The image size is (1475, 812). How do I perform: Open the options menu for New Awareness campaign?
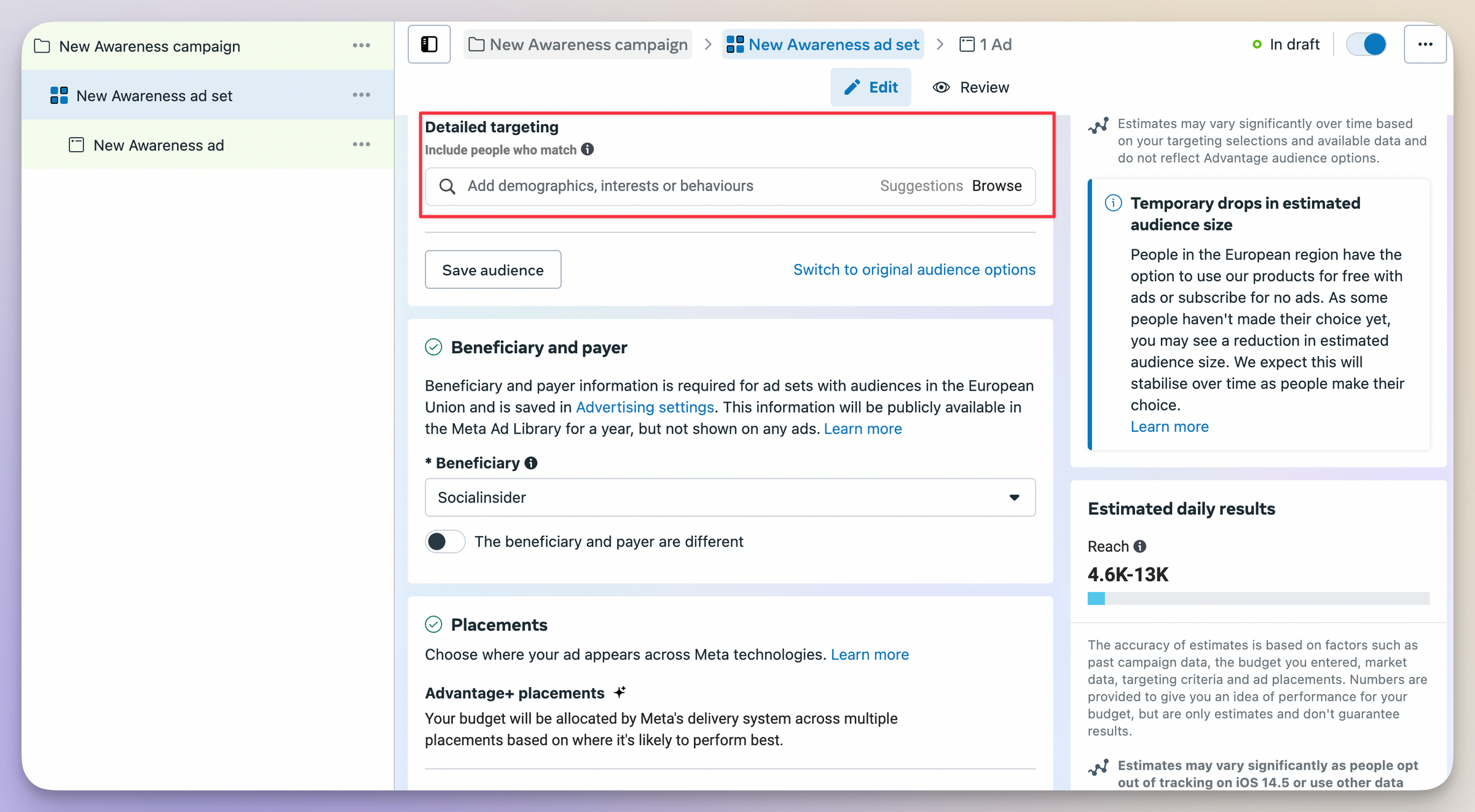point(361,45)
